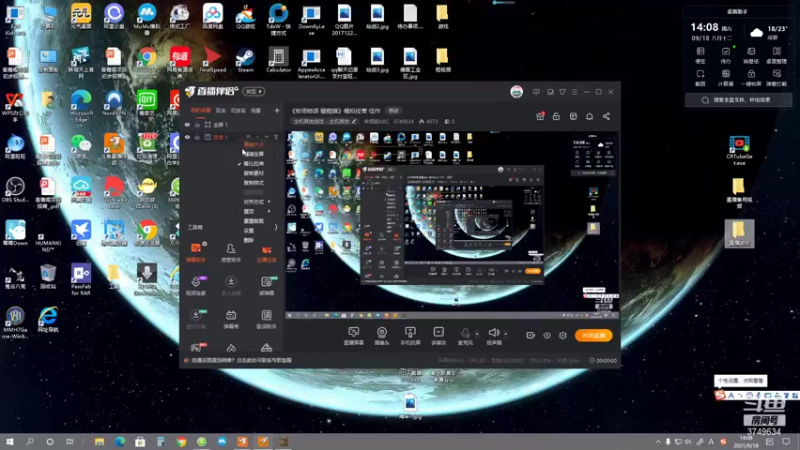Open the mode pill dropdown beside the logo
The height and width of the screenshot is (450, 800).
point(254,92)
